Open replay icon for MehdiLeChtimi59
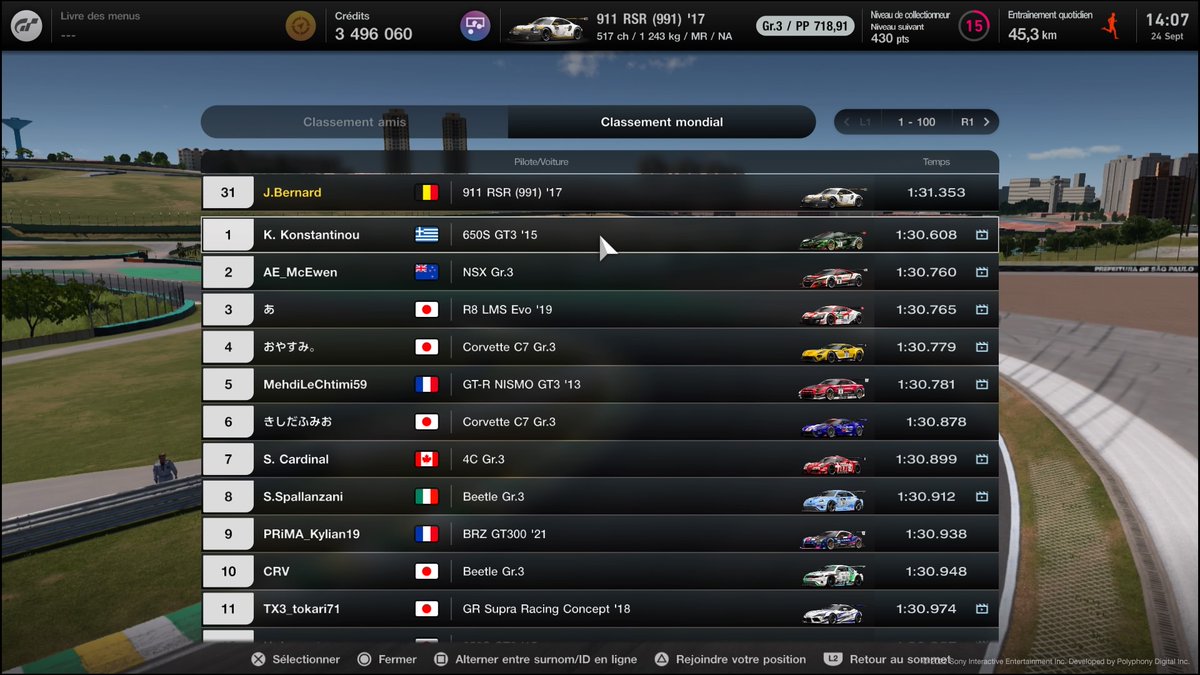The width and height of the screenshot is (1200, 675). coord(982,385)
